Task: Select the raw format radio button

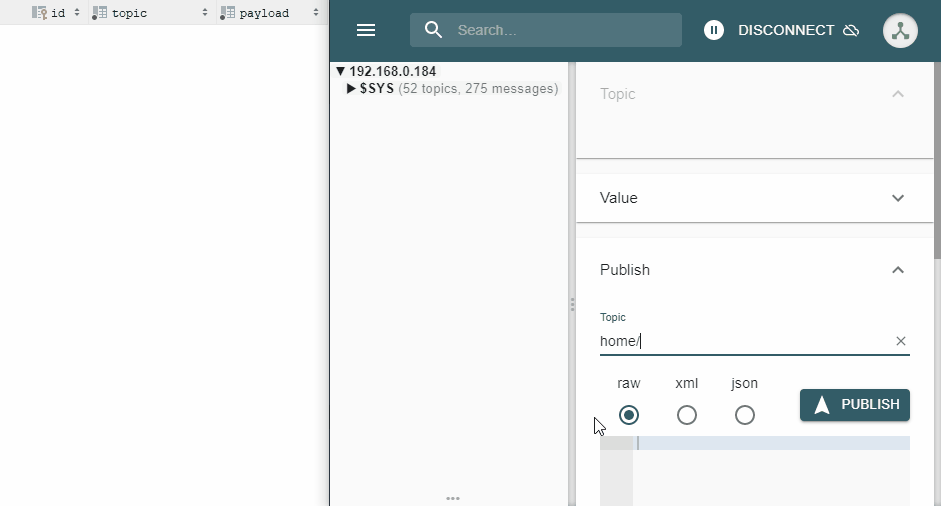Action: pos(629,415)
